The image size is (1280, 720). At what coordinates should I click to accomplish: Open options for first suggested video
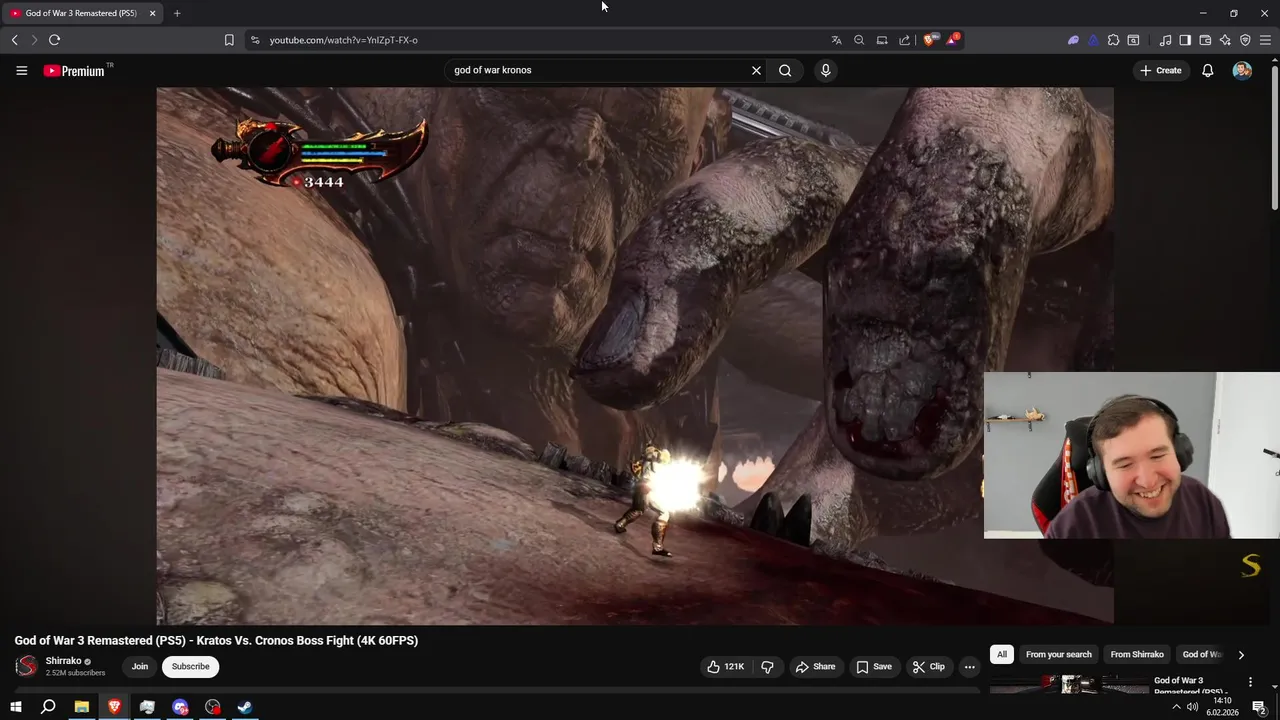click(x=1250, y=682)
